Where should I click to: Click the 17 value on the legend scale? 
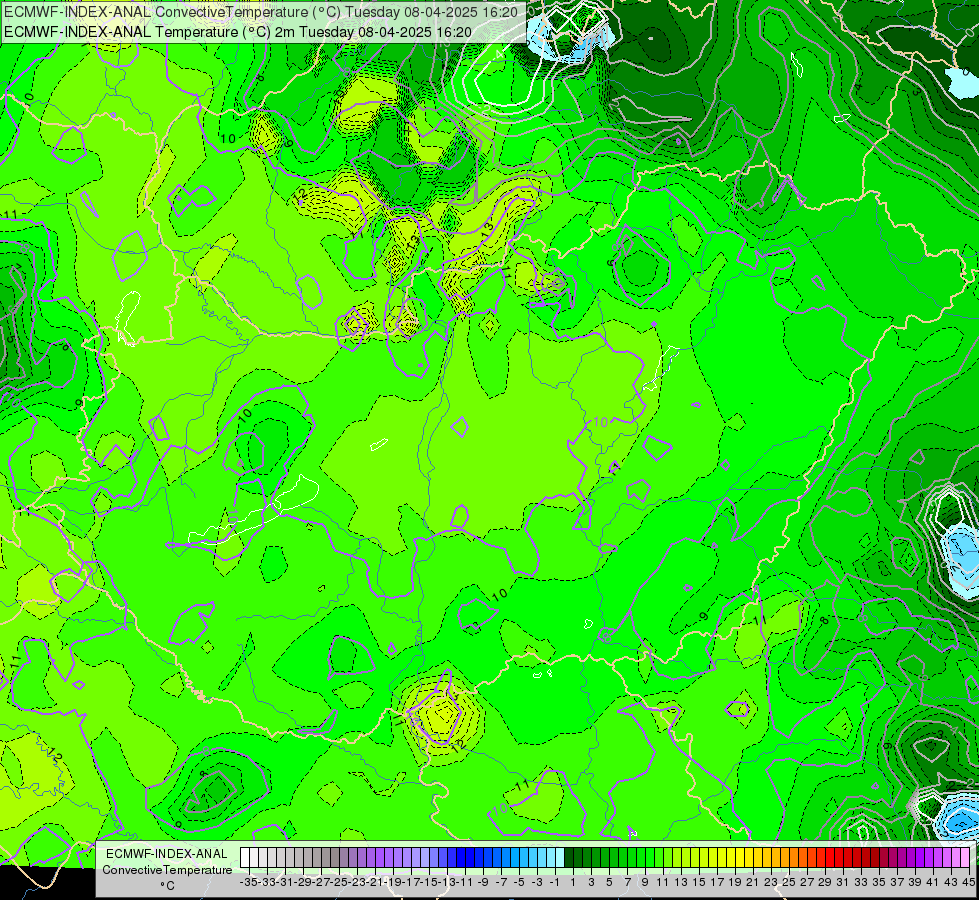click(x=717, y=882)
